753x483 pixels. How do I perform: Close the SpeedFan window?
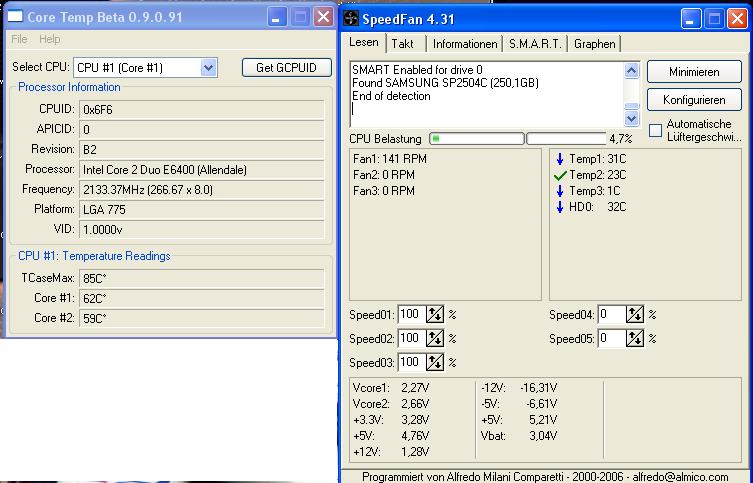(x=737, y=19)
